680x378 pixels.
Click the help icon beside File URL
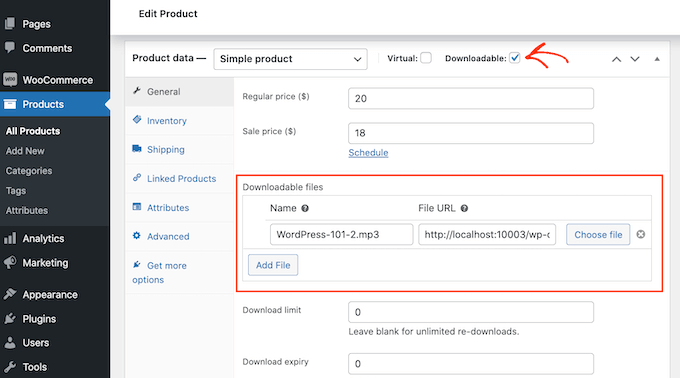464,209
